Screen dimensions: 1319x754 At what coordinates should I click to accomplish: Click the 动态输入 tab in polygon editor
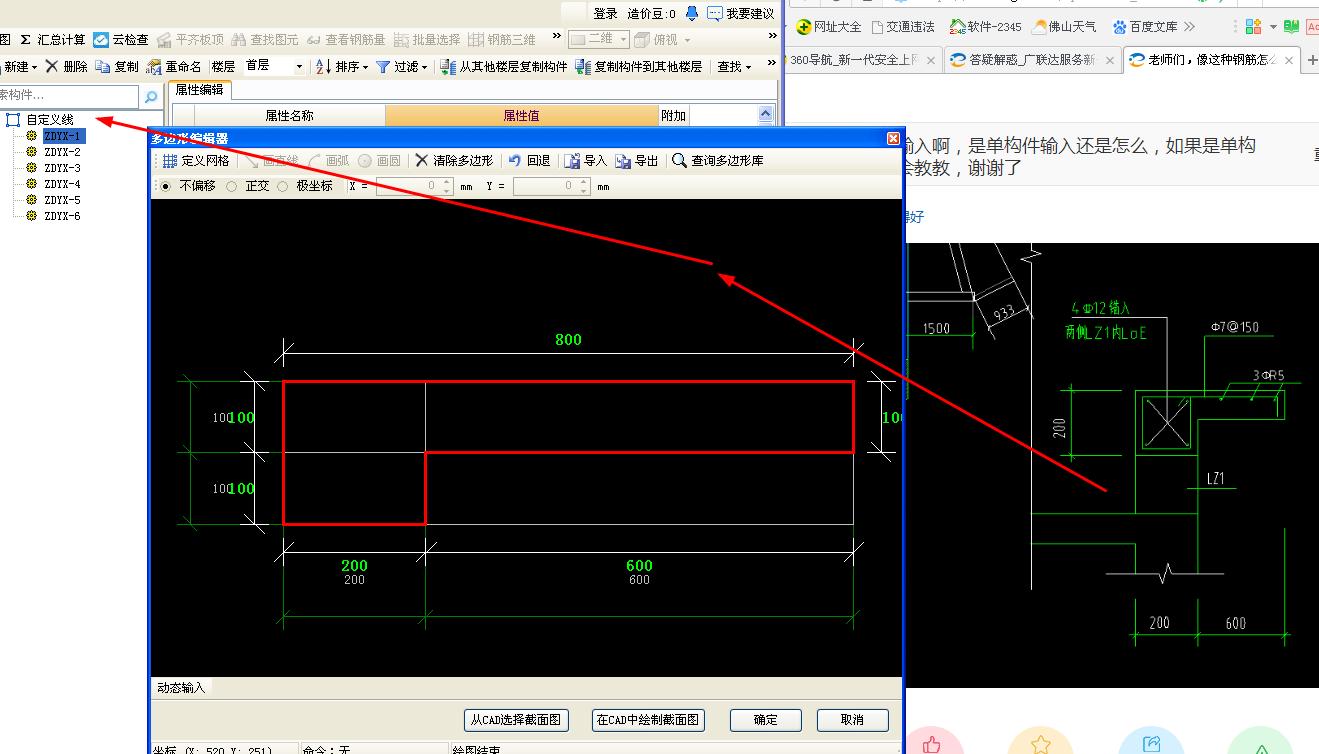coord(181,688)
